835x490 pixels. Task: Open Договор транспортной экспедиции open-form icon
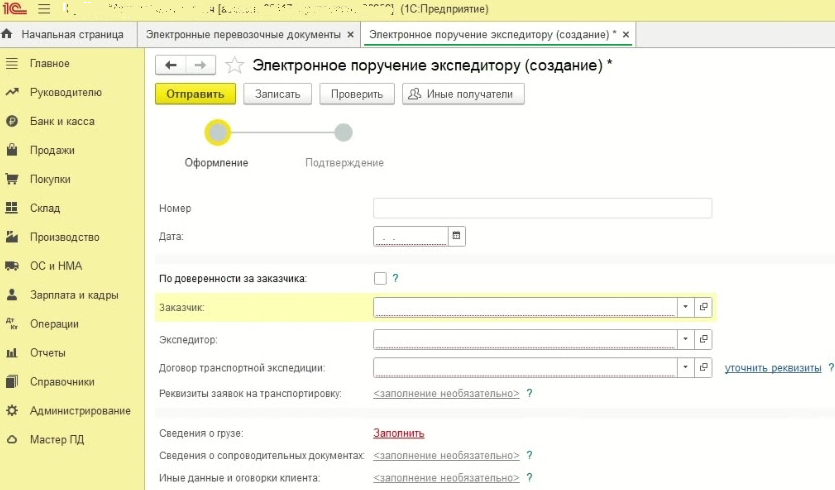(x=703, y=367)
